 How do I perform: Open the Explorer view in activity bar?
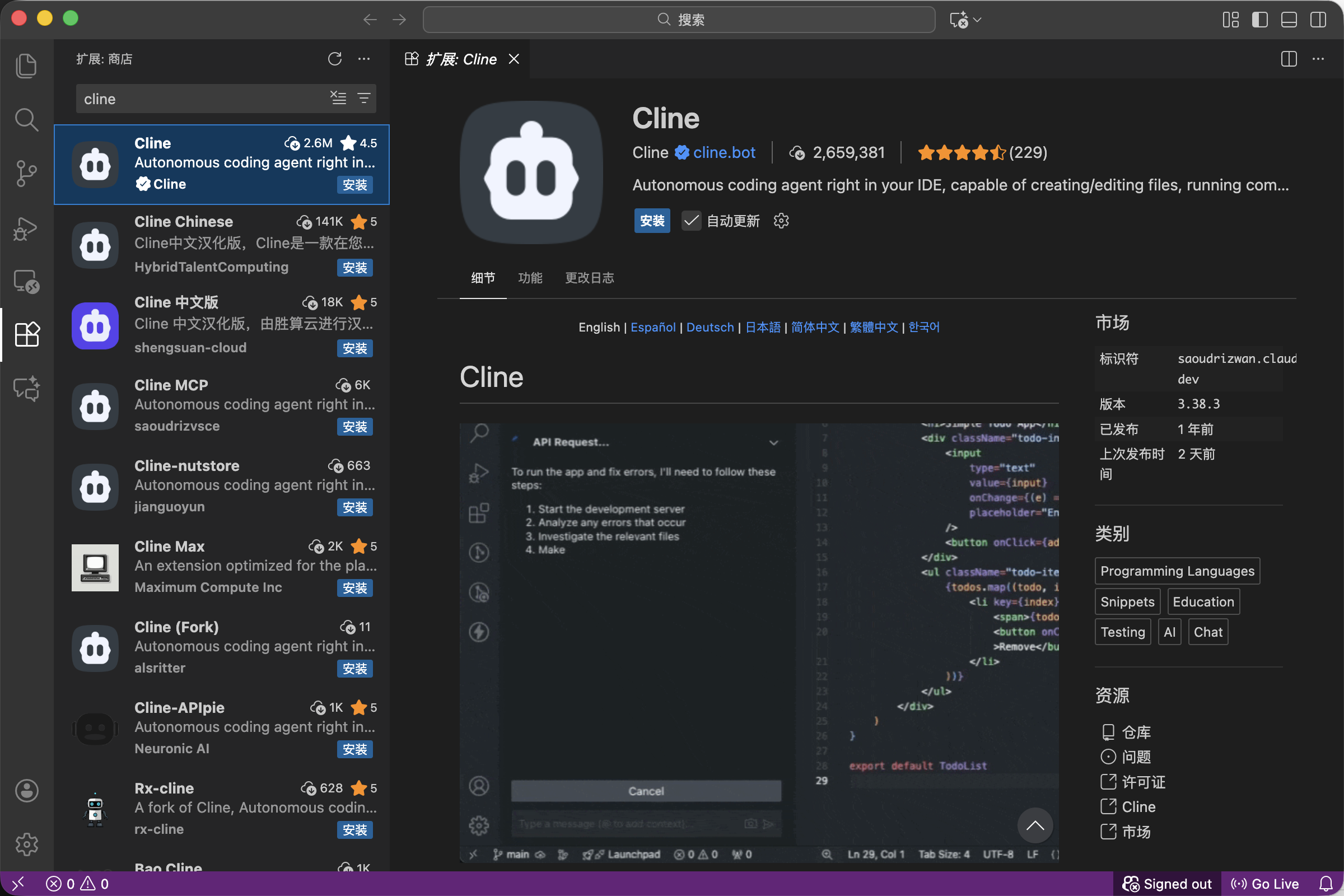[26, 65]
